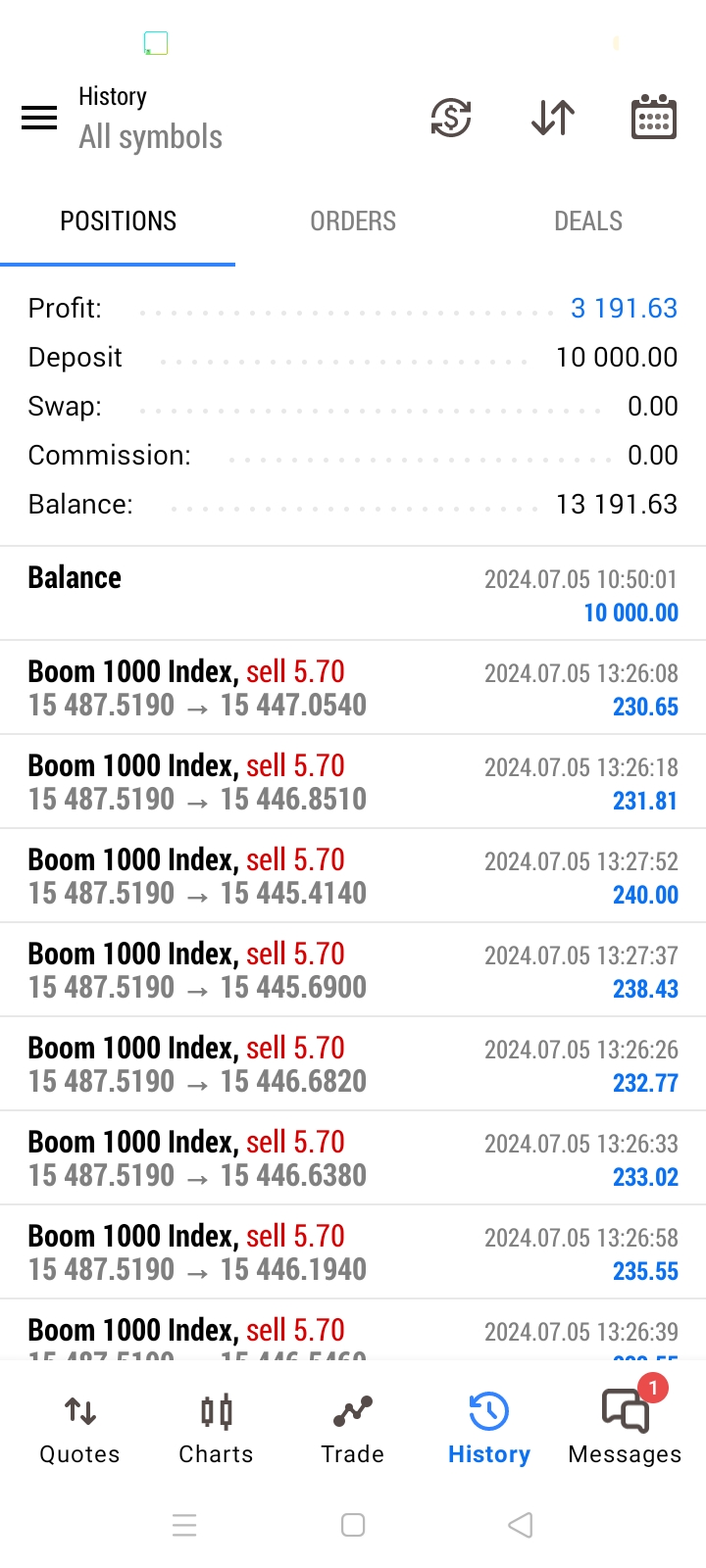Select the trade closed at 15 445.4140

[x=353, y=876]
